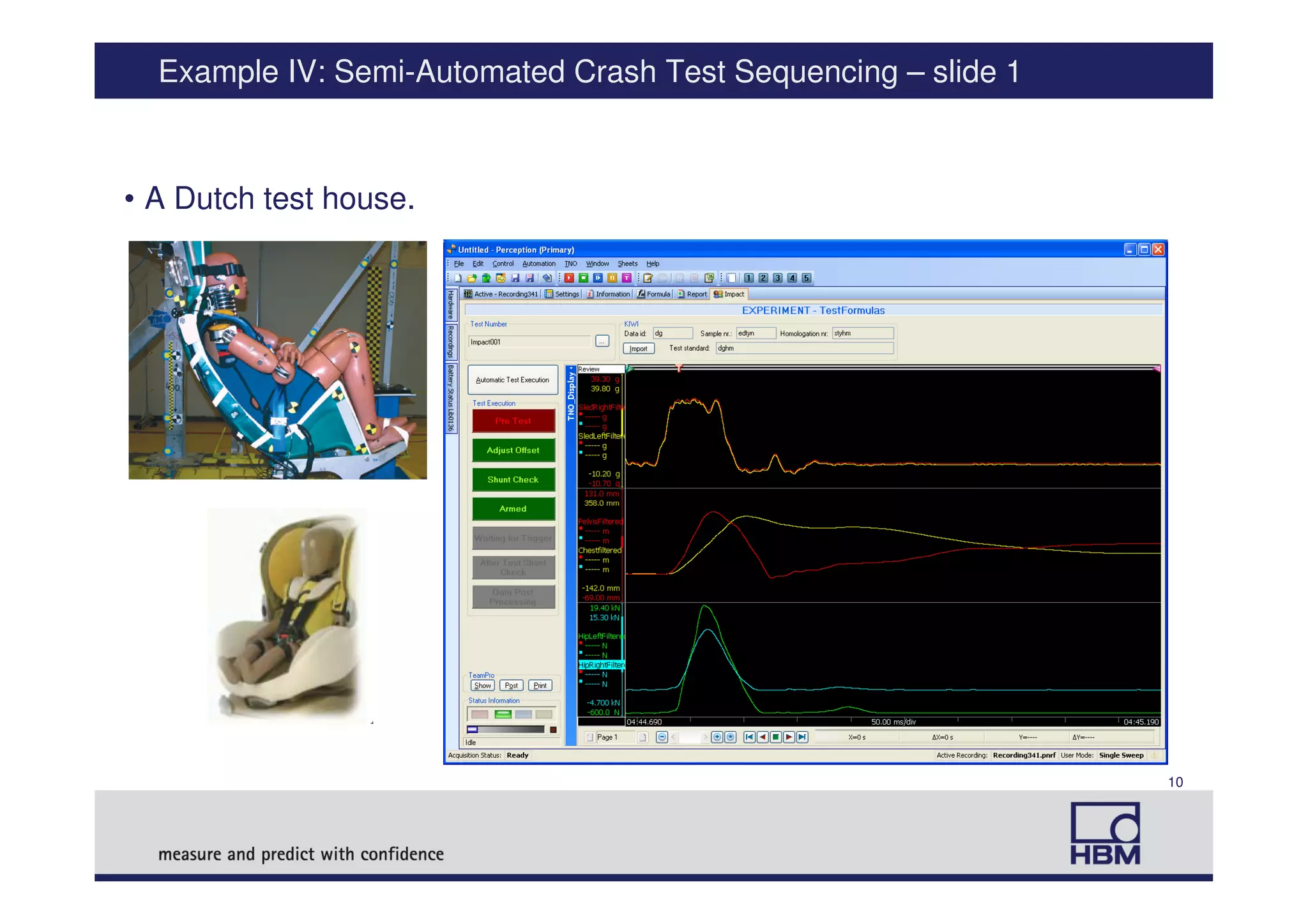Click the Single Sweep user mode text

[1121, 755]
